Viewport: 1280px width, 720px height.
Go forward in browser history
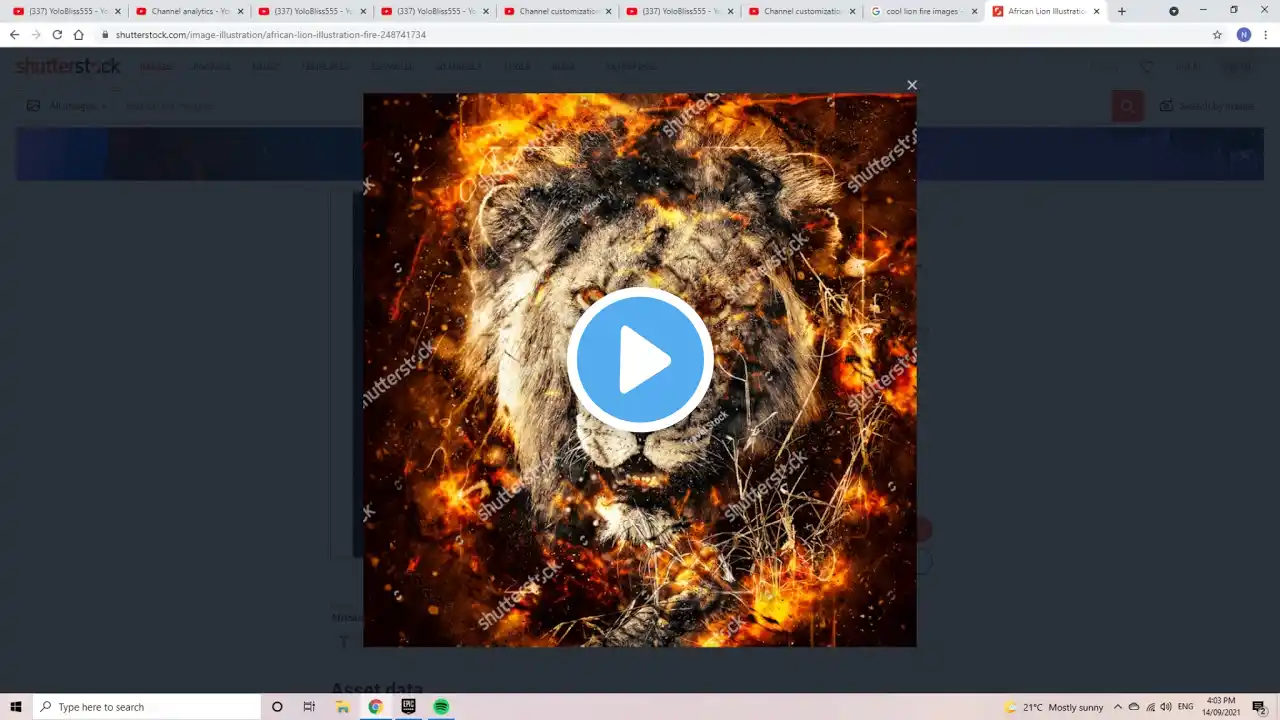[36, 34]
